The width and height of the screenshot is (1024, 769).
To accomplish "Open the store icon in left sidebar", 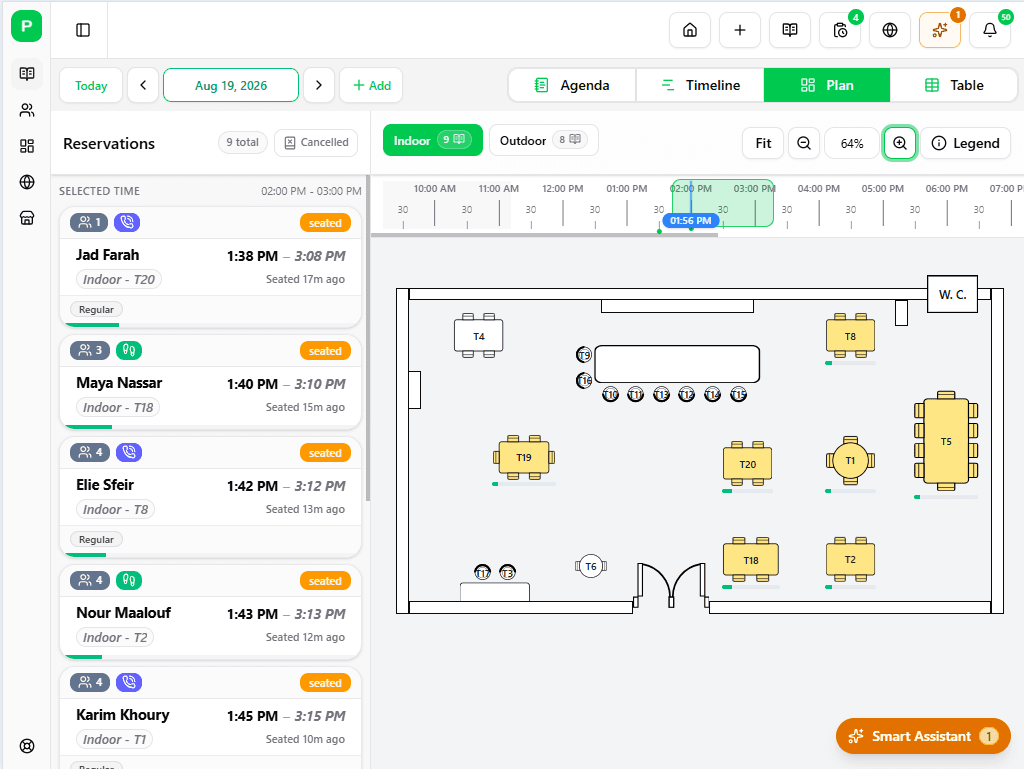I will [27, 218].
